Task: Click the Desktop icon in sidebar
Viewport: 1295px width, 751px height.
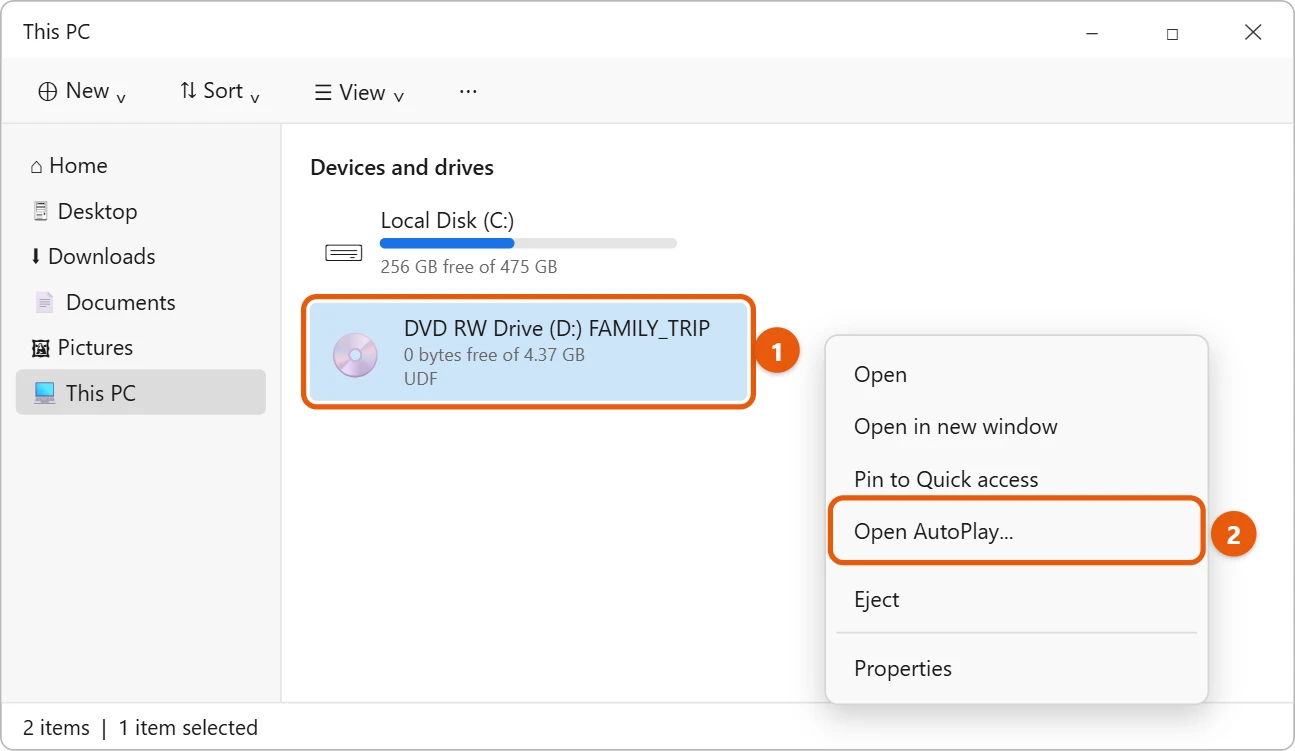Action: tap(41, 211)
